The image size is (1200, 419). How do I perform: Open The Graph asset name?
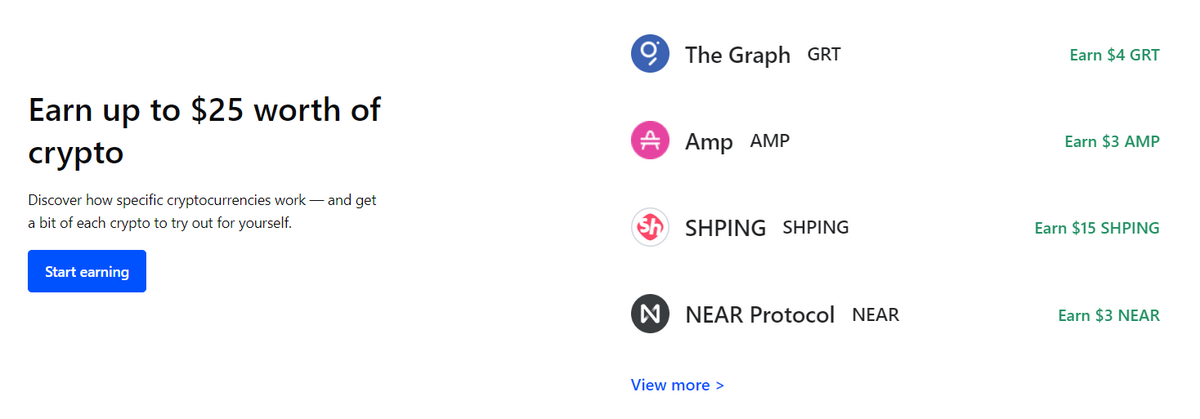click(x=738, y=55)
